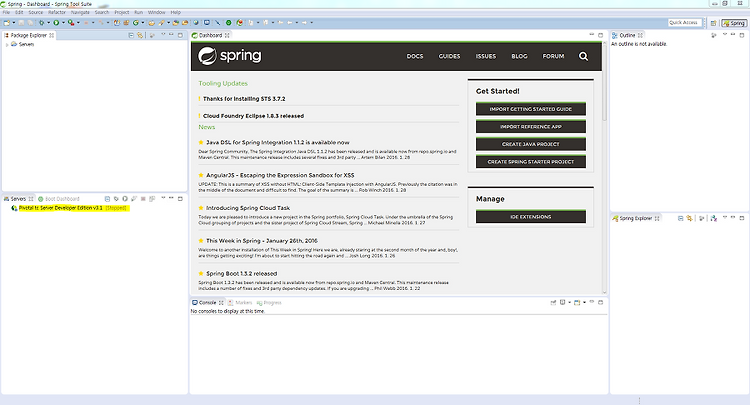Open Outline panel View Menu dropdown
This screenshot has height=405, width=750.
pos(725,35)
